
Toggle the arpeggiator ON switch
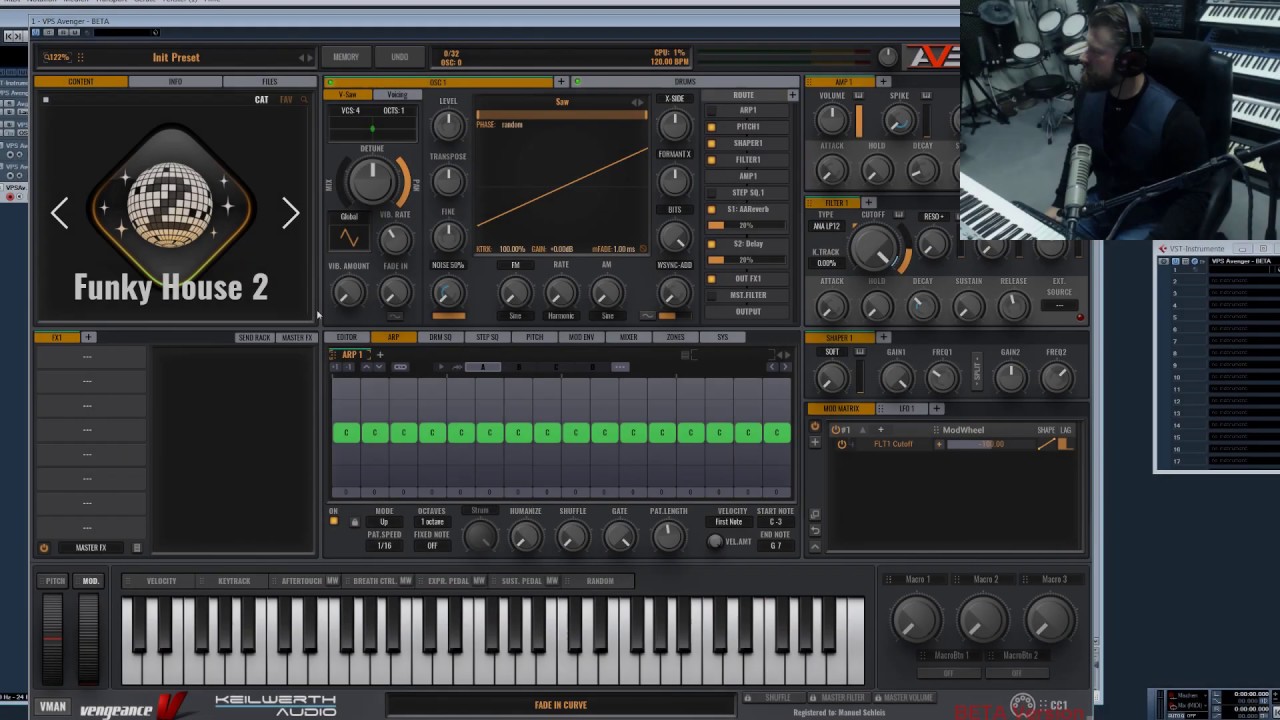[x=334, y=522]
